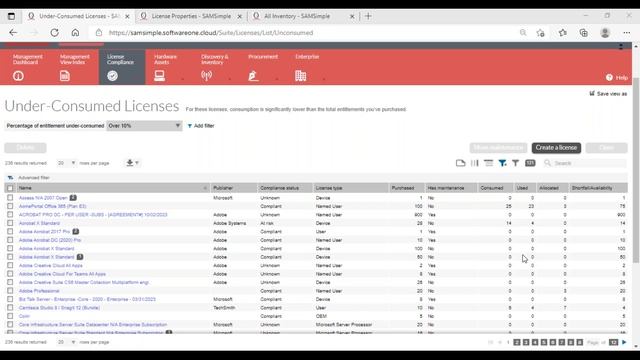Screen dimensions: 640x360
Task: Click browser back arrow
Action: coord(13,33)
